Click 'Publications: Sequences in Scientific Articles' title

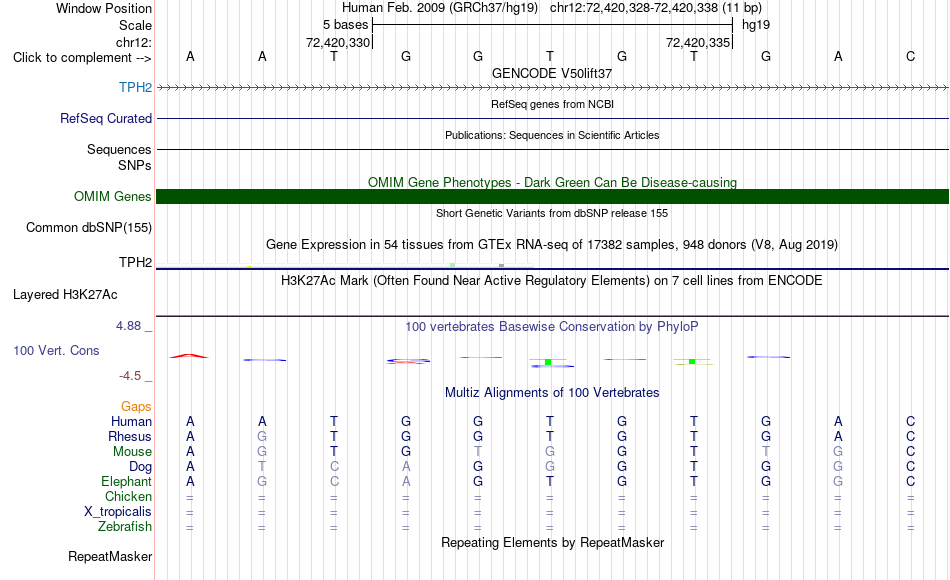point(552,135)
